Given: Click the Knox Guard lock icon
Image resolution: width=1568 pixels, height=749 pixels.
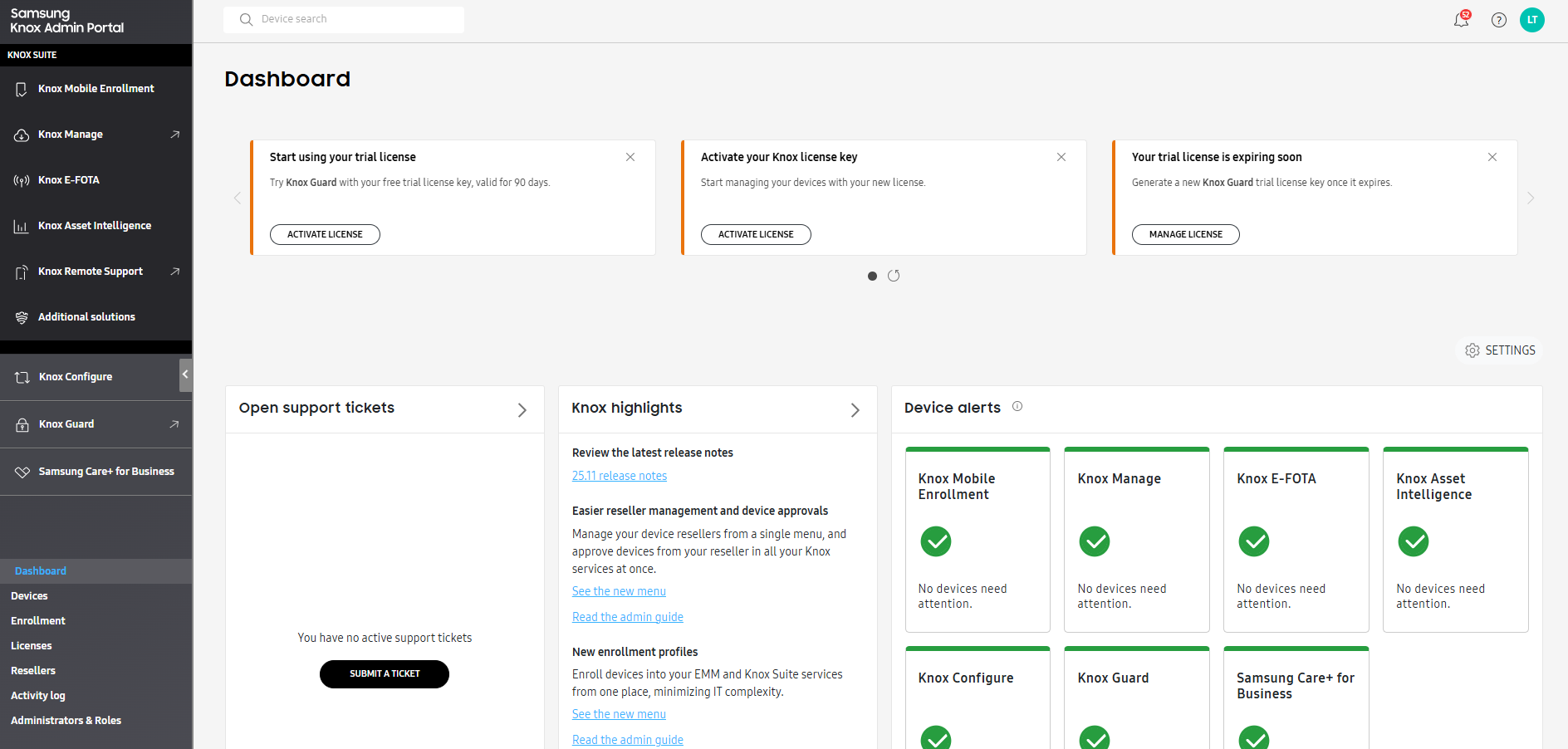Looking at the screenshot, I should (x=22, y=424).
